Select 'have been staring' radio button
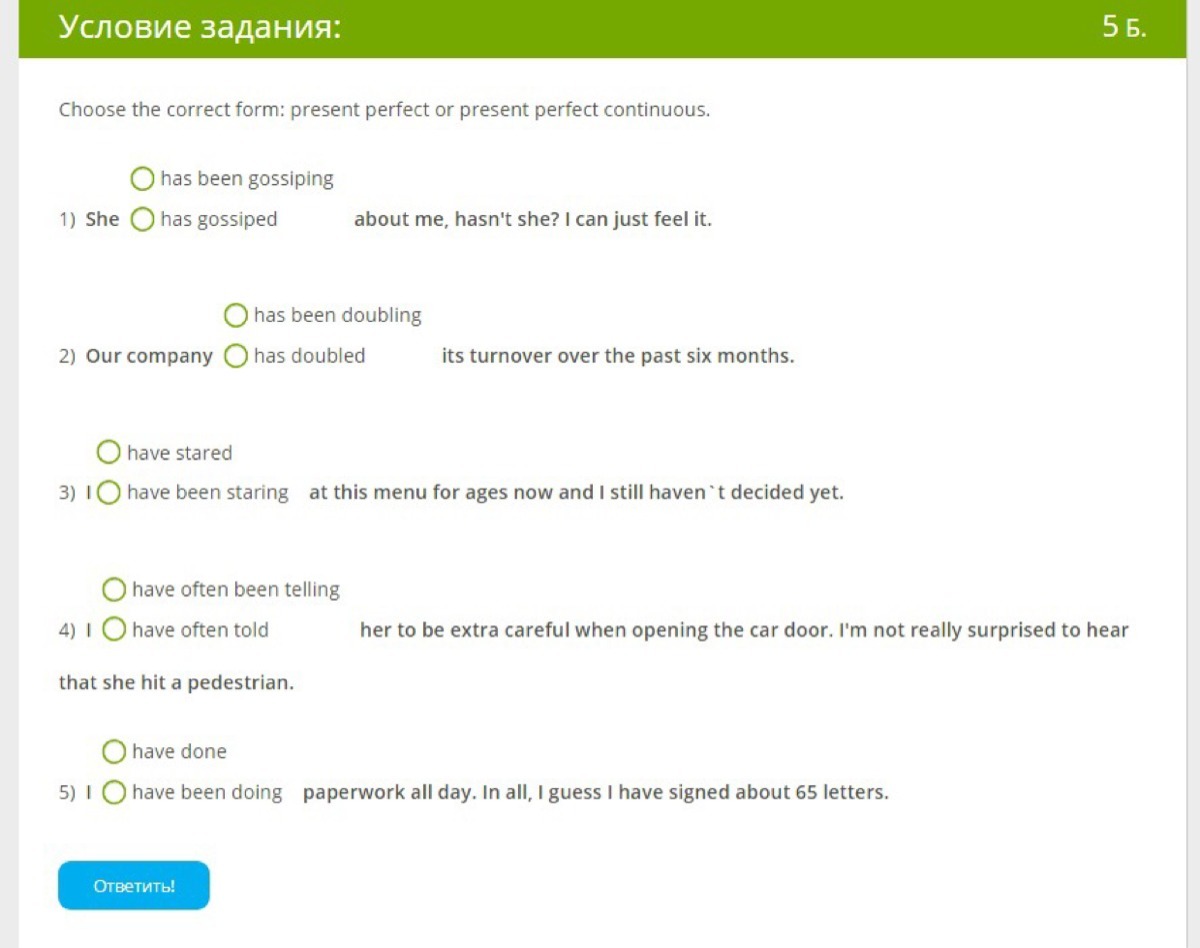The image size is (1200, 948). tap(109, 492)
